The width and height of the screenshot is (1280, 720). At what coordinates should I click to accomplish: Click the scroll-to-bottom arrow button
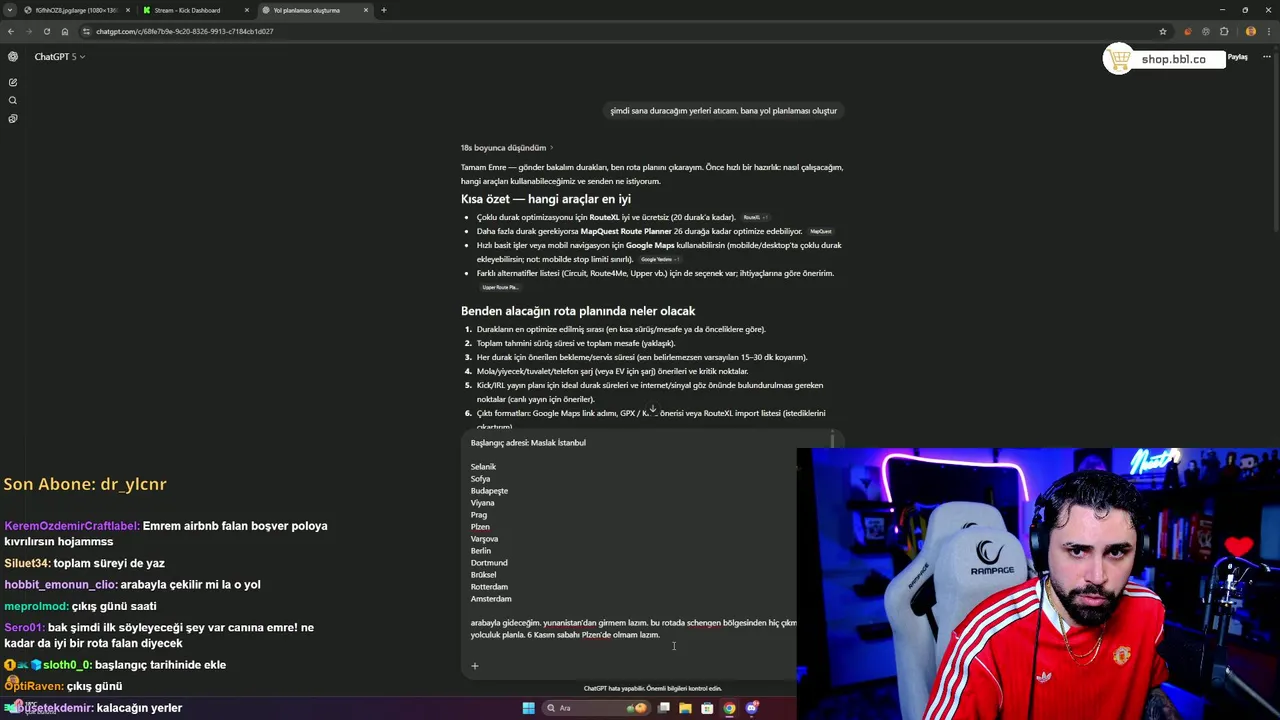coord(652,409)
